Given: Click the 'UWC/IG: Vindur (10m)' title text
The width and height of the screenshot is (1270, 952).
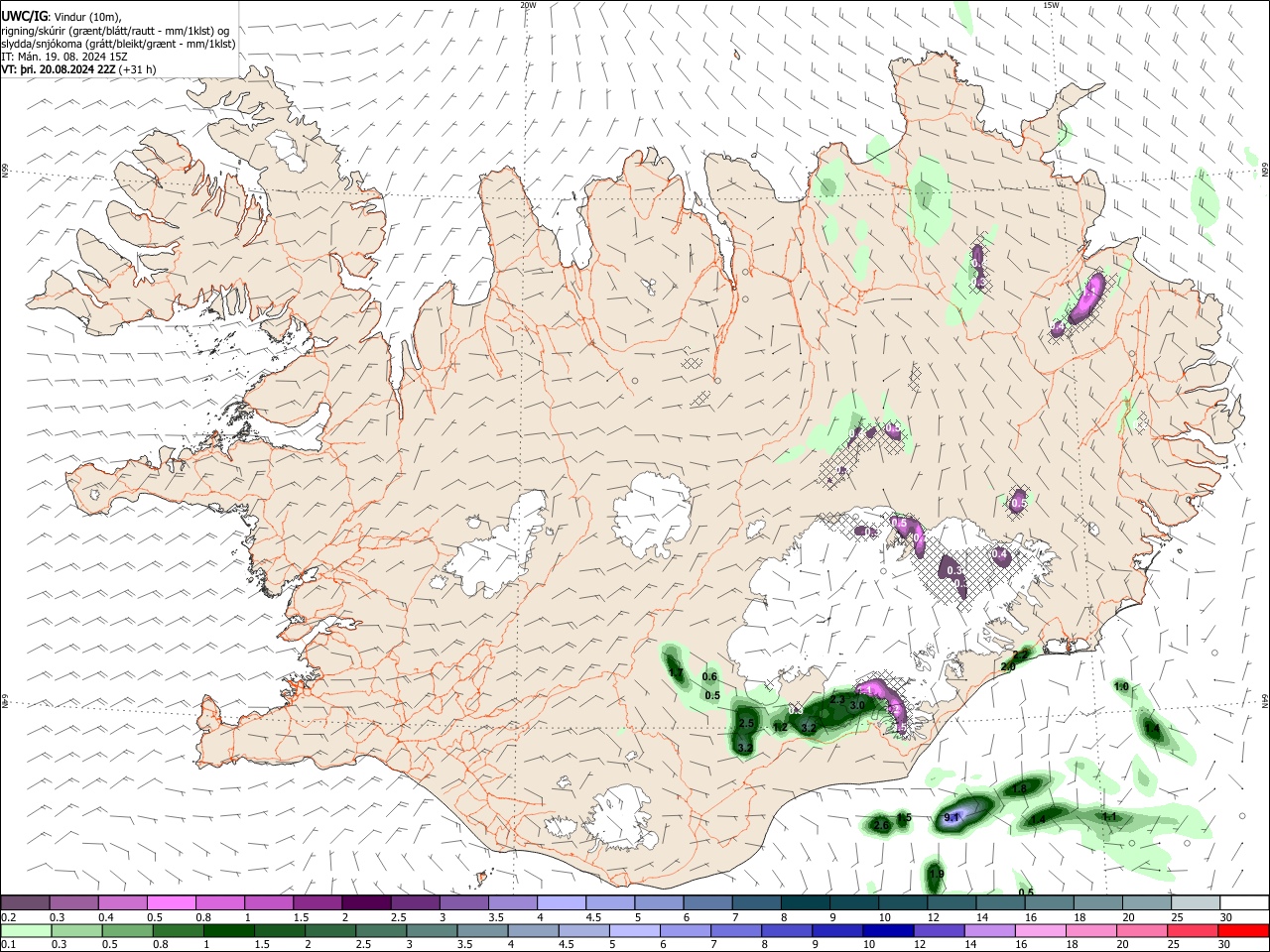Looking at the screenshot, I should [x=62, y=16].
